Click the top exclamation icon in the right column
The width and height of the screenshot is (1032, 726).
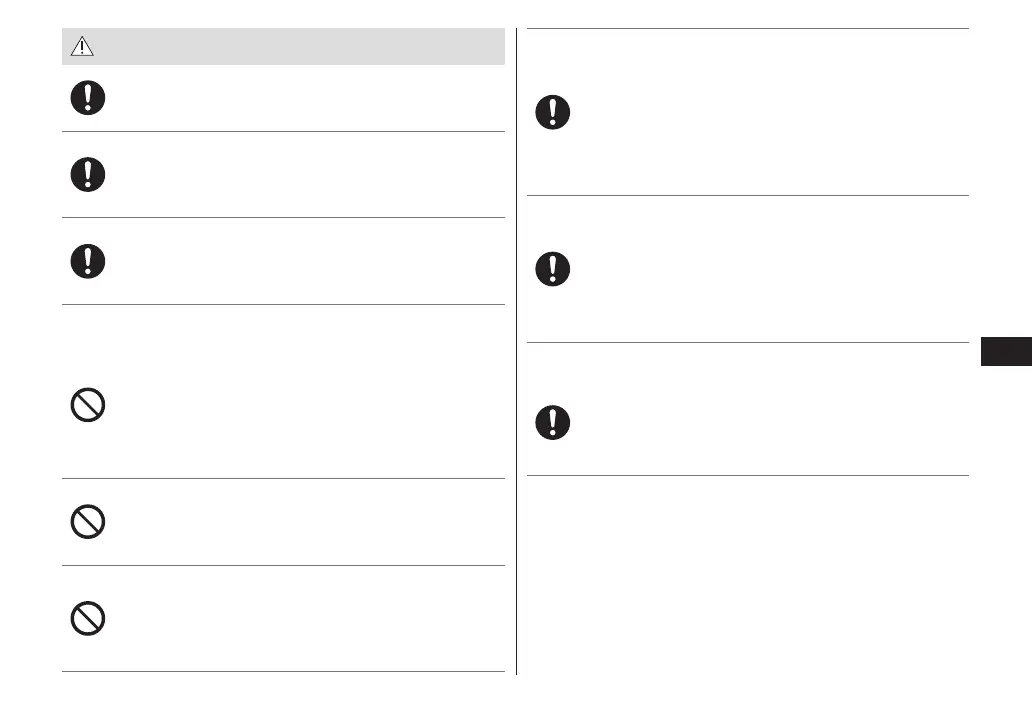[552, 111]
